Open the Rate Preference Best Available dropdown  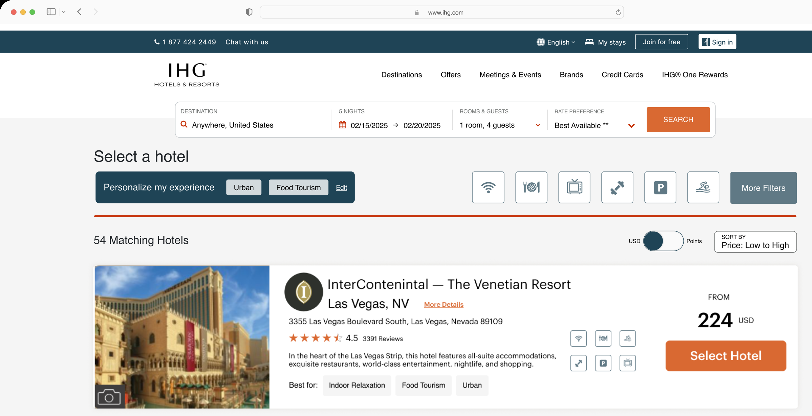point(594,120)
